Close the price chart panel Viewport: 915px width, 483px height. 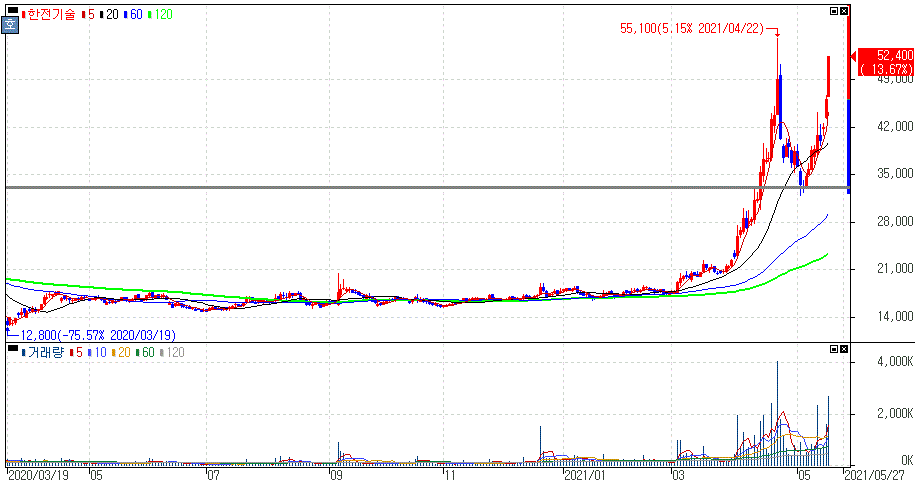click(844, 11)
